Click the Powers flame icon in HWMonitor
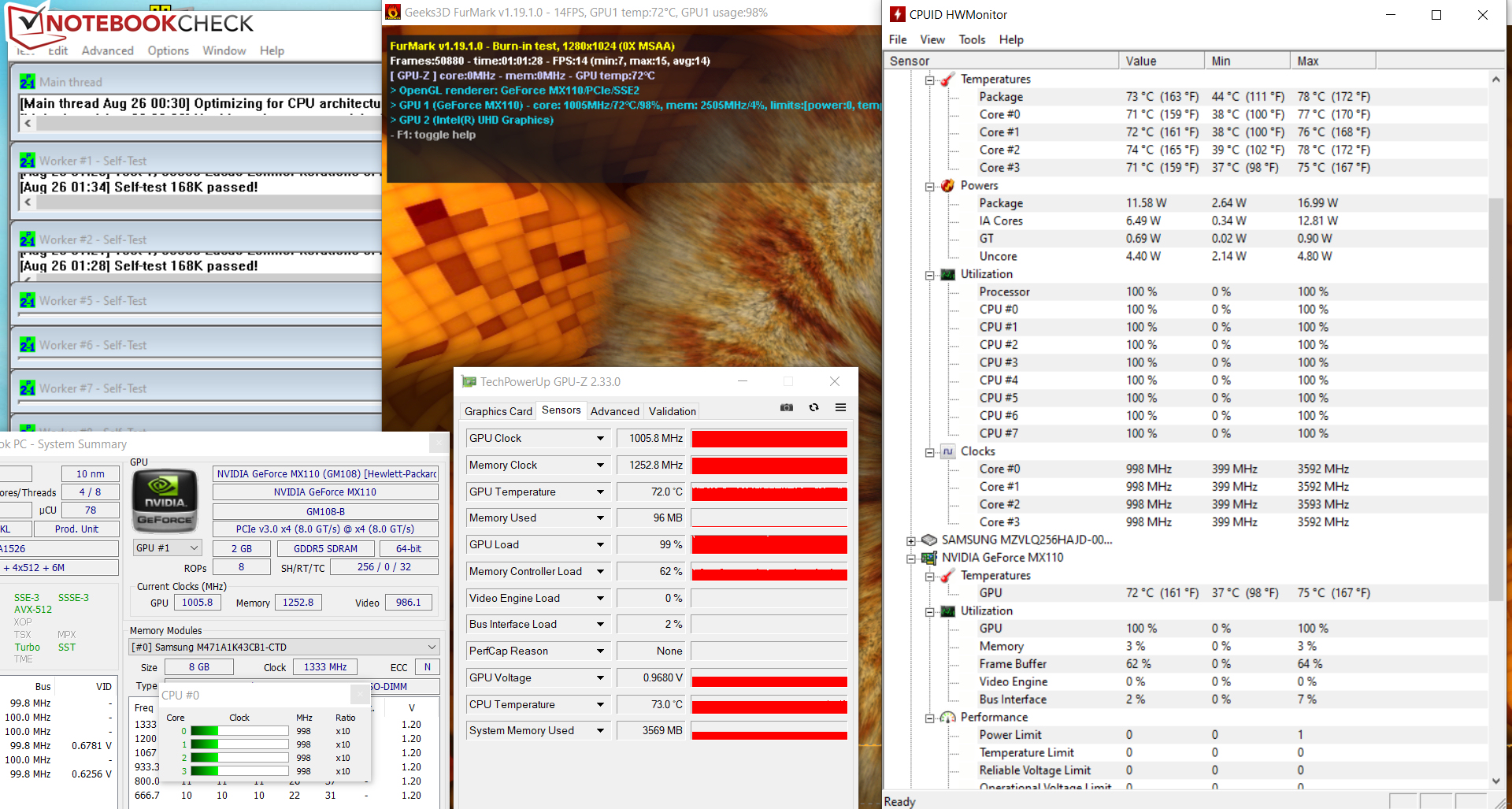The height and width of the screenshot is (809, 1512). (x=947, y=185)
